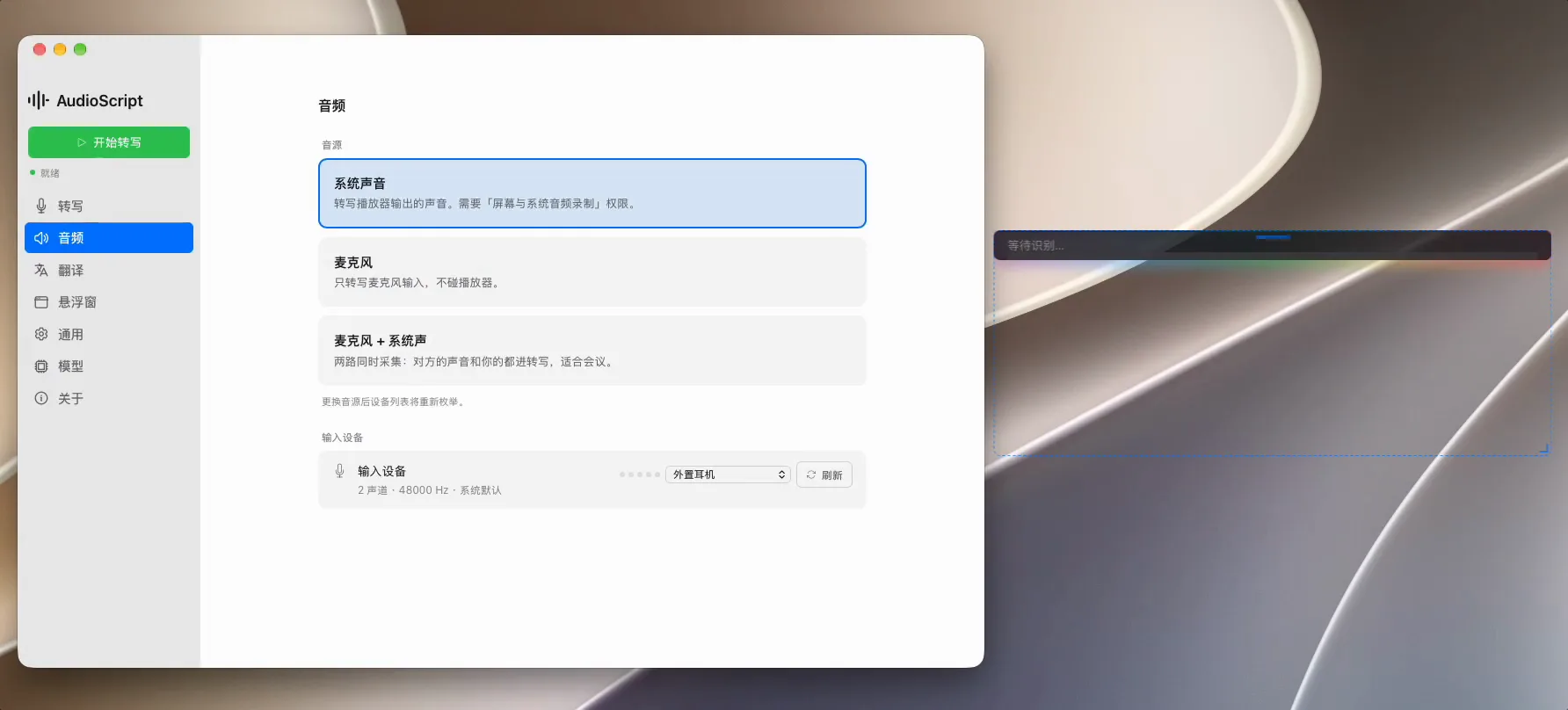Start transcription with 开始转写 button
This screenshot has height=710, width=1568.
[x=109, y=142]
